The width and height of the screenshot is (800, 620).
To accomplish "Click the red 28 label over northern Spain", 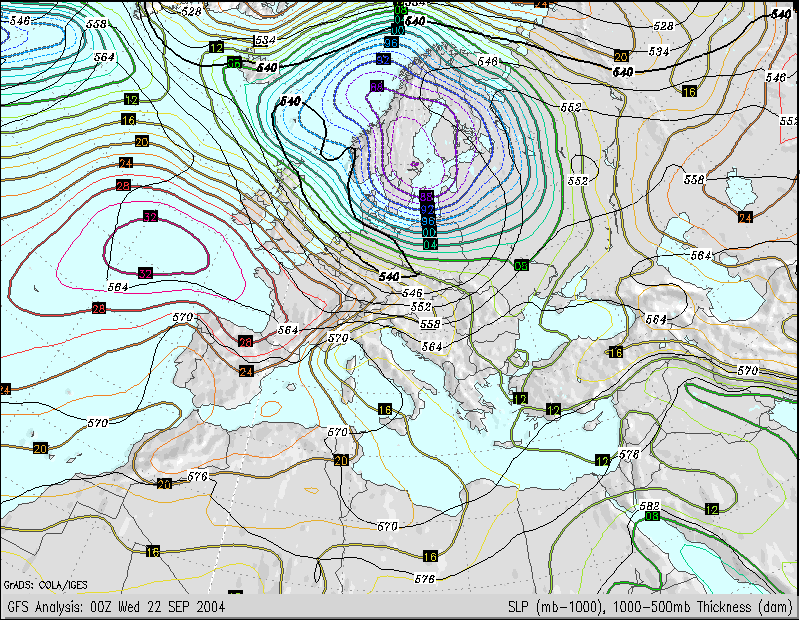I will tap(246, 342).
